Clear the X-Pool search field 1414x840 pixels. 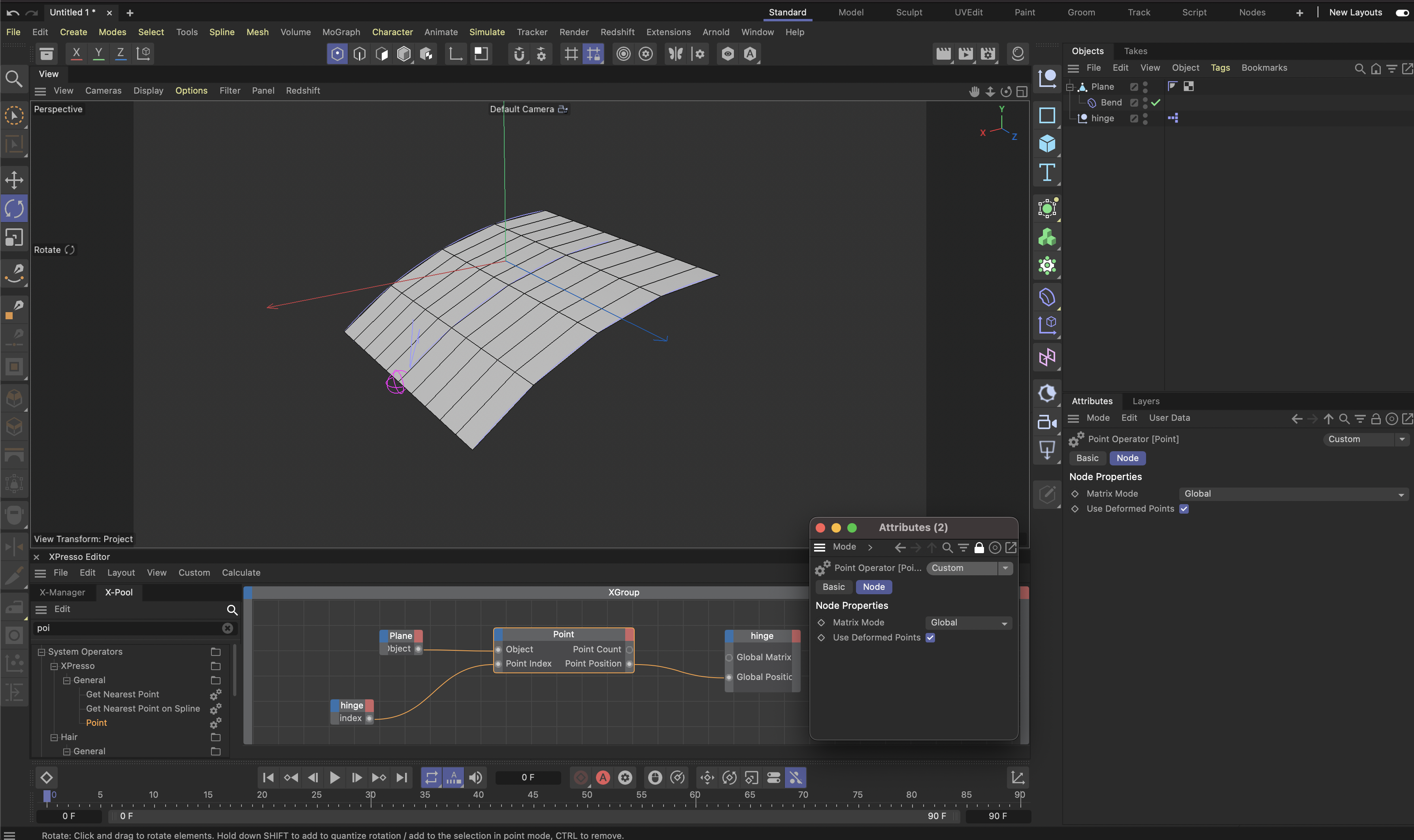pyautogui.click(x=228, y=628)
